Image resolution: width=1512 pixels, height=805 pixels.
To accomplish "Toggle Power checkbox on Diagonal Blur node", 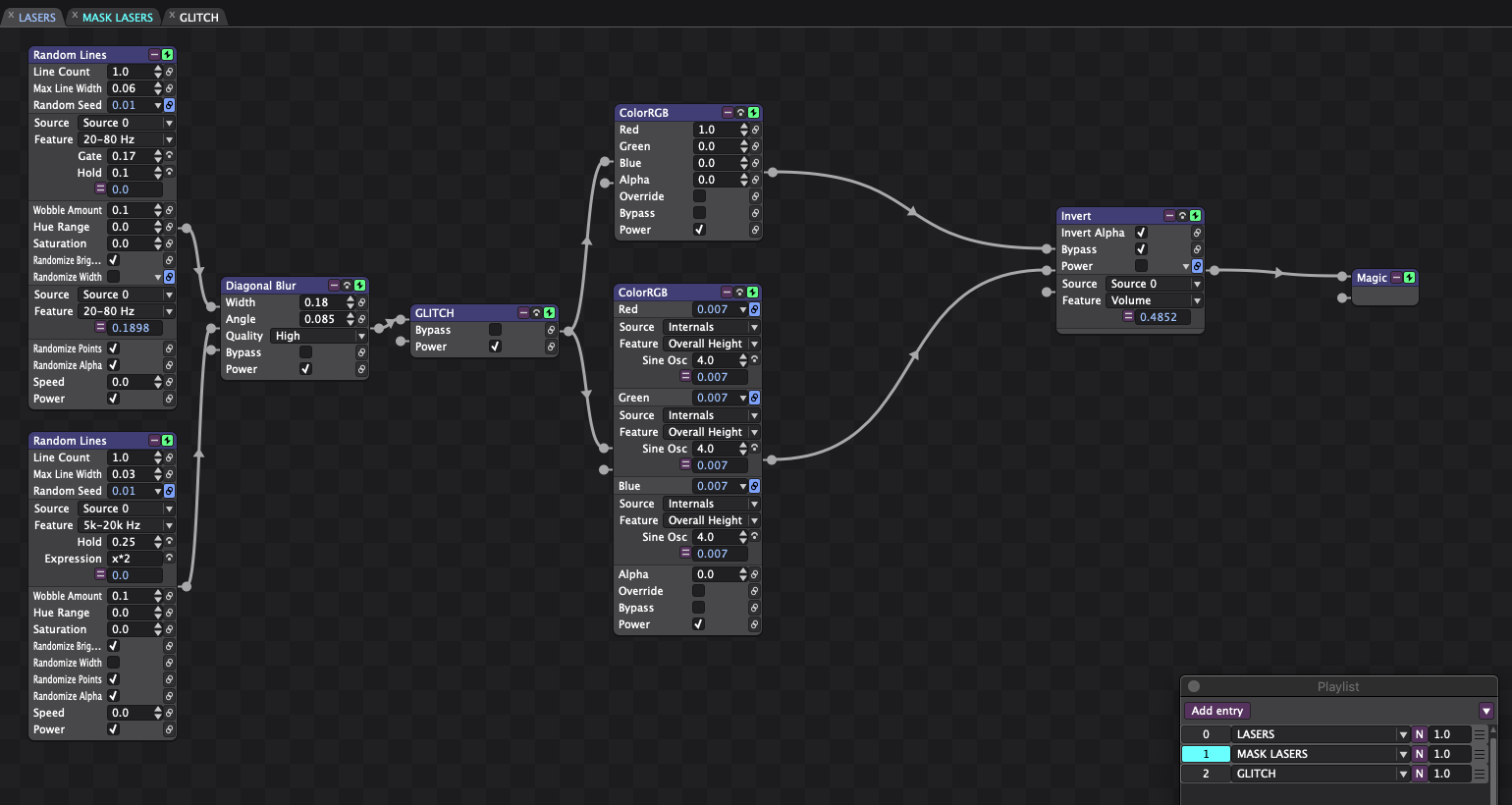I will (x=305, y=369).
